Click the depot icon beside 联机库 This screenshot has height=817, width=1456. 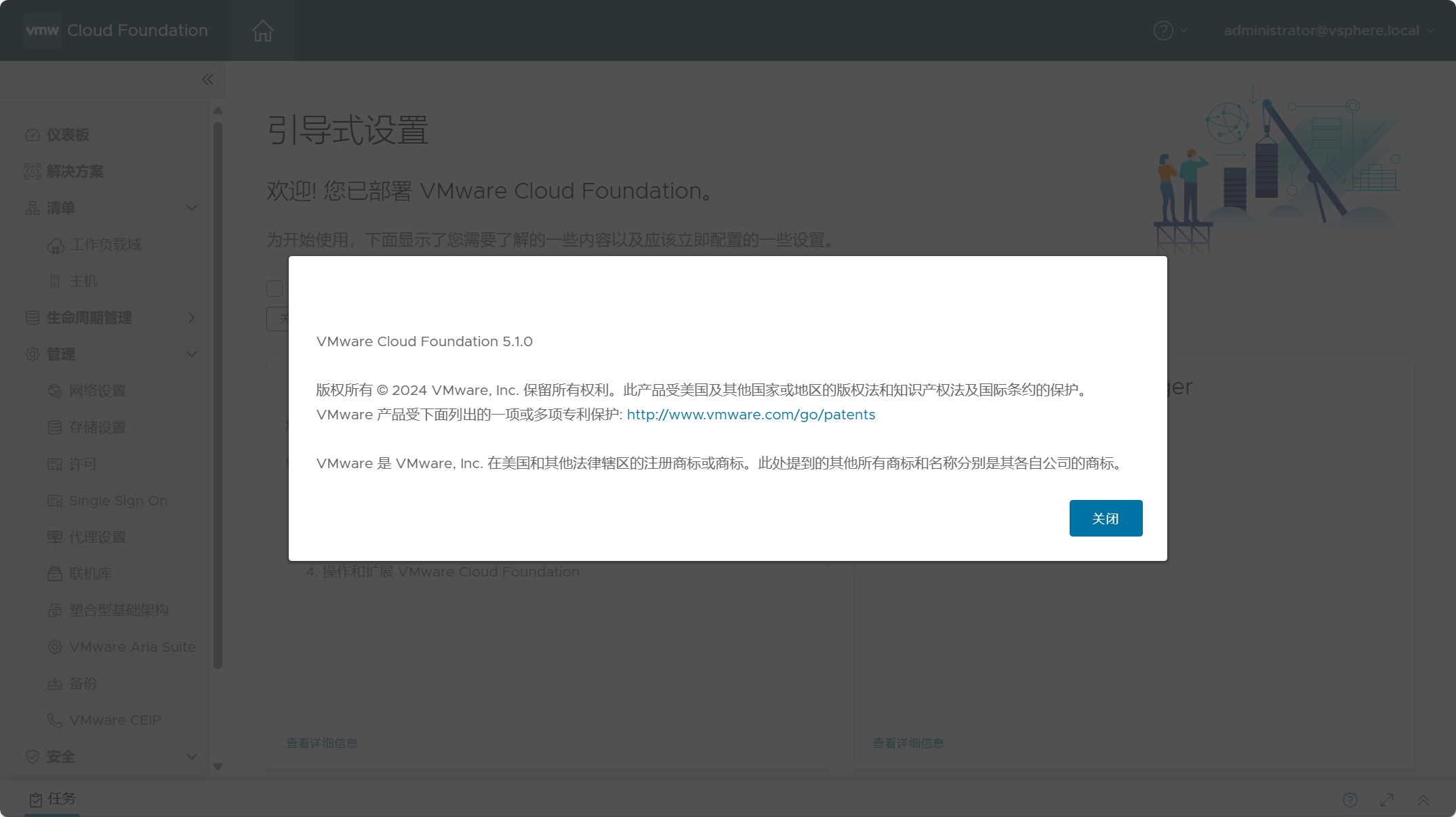pyautogui.click(x=55, y=574)
